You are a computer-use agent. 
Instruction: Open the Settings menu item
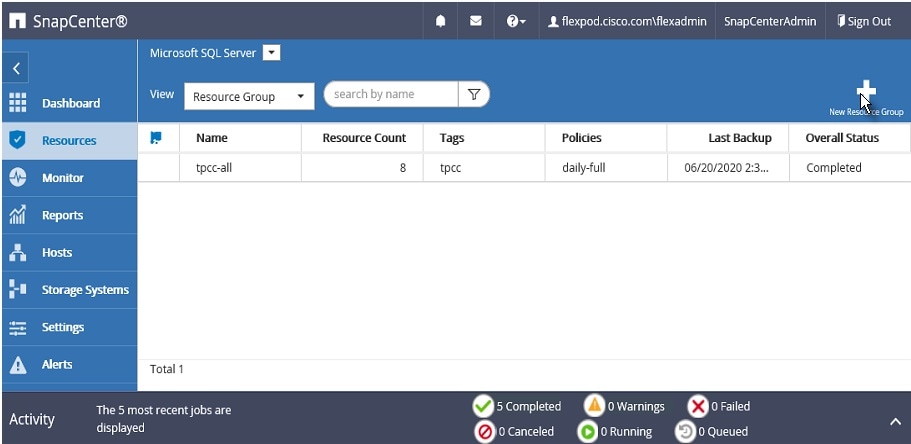(63, 327)
